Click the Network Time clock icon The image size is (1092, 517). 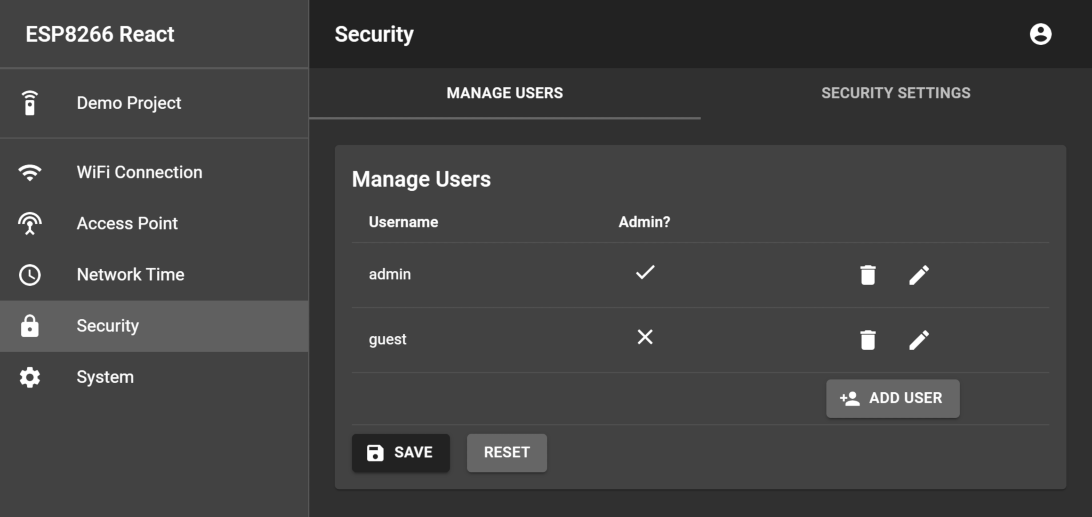[30, 274]
